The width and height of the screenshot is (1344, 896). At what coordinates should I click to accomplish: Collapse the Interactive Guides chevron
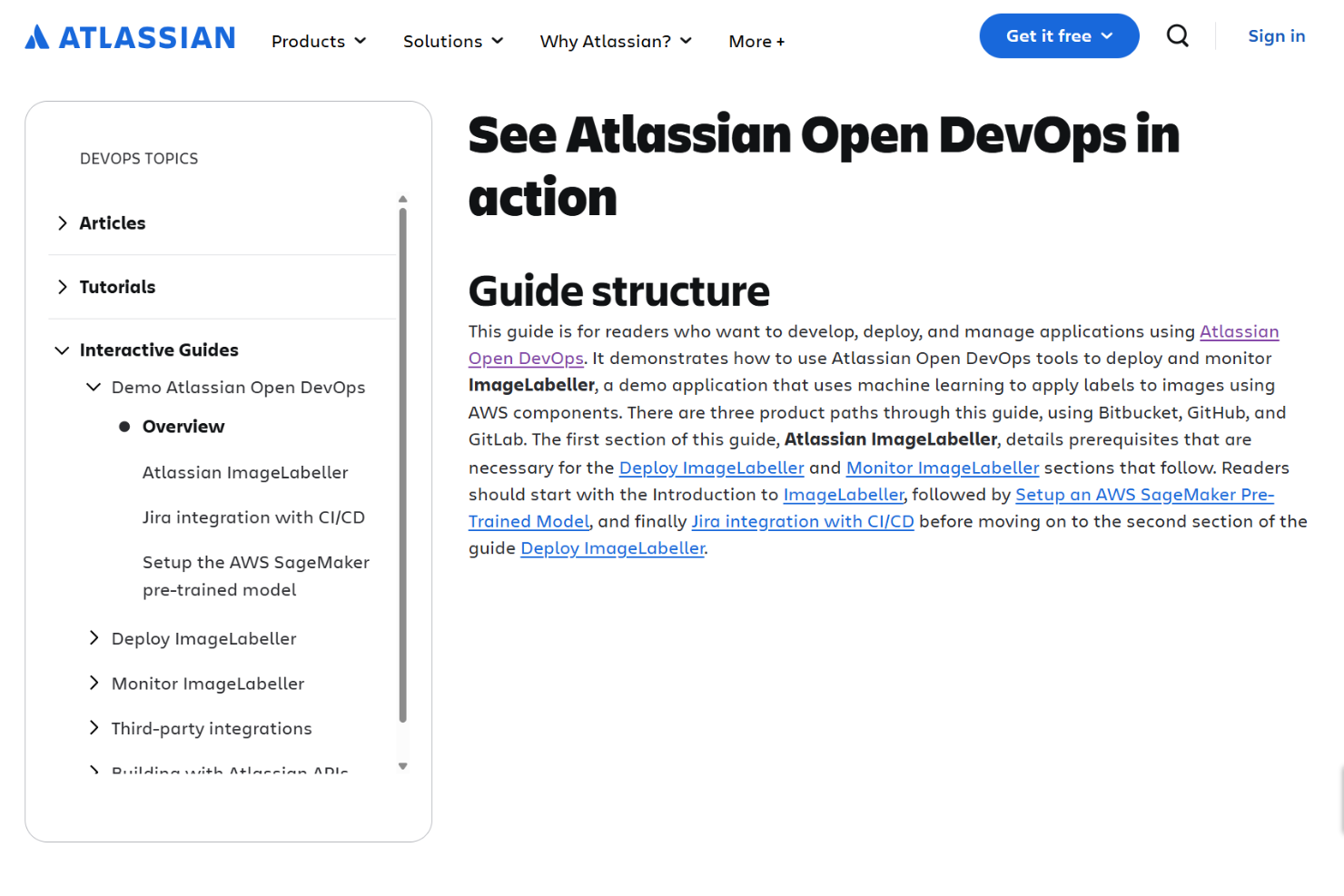point(62,350)
